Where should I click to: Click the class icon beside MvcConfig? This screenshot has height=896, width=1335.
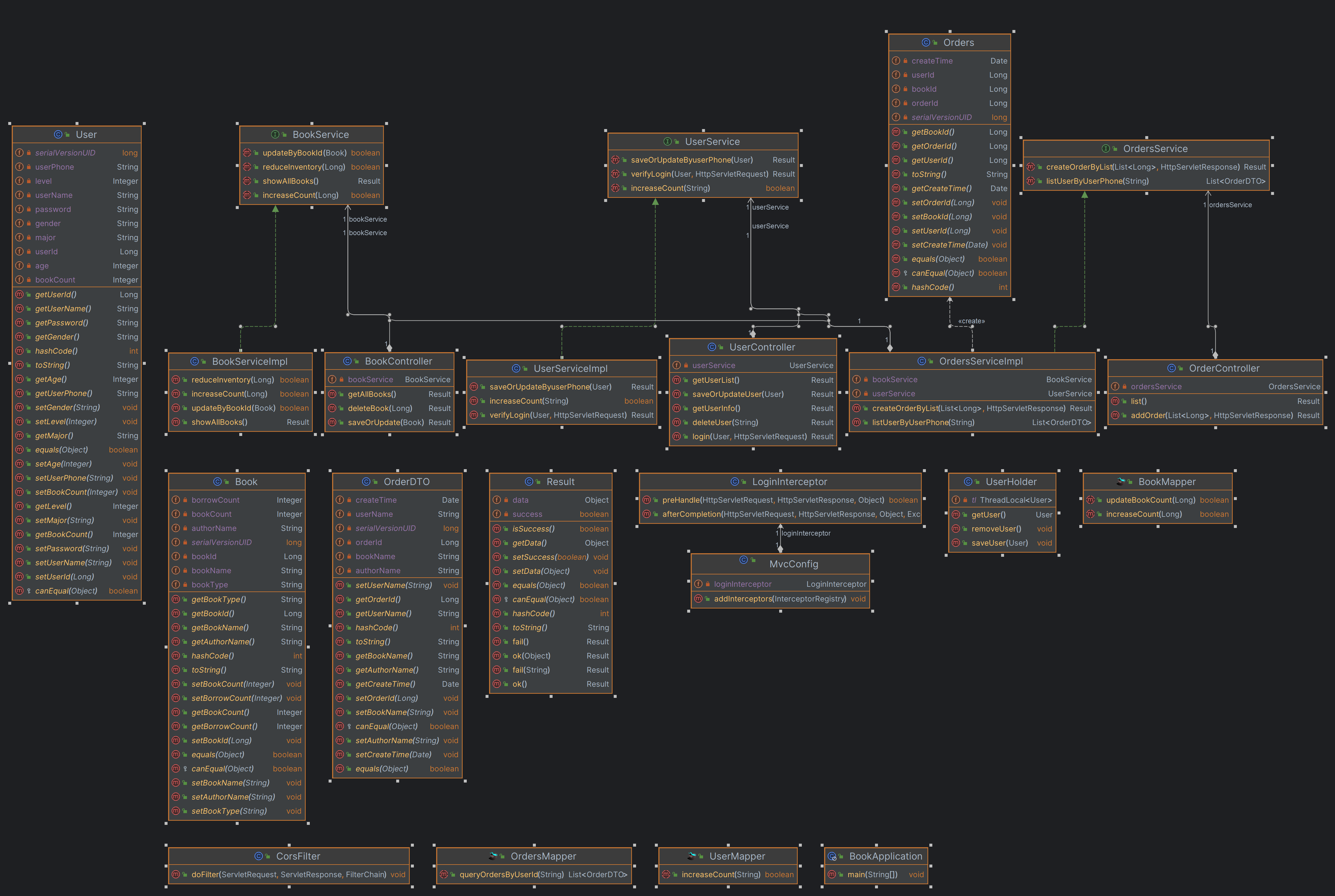click(x=743, y=560)
